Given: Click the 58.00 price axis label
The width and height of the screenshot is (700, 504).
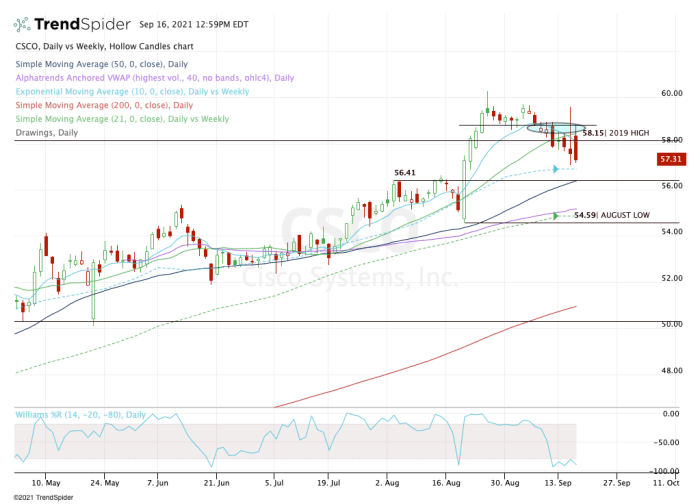Looking at the screenshot, I should click(x=671, y=140).
